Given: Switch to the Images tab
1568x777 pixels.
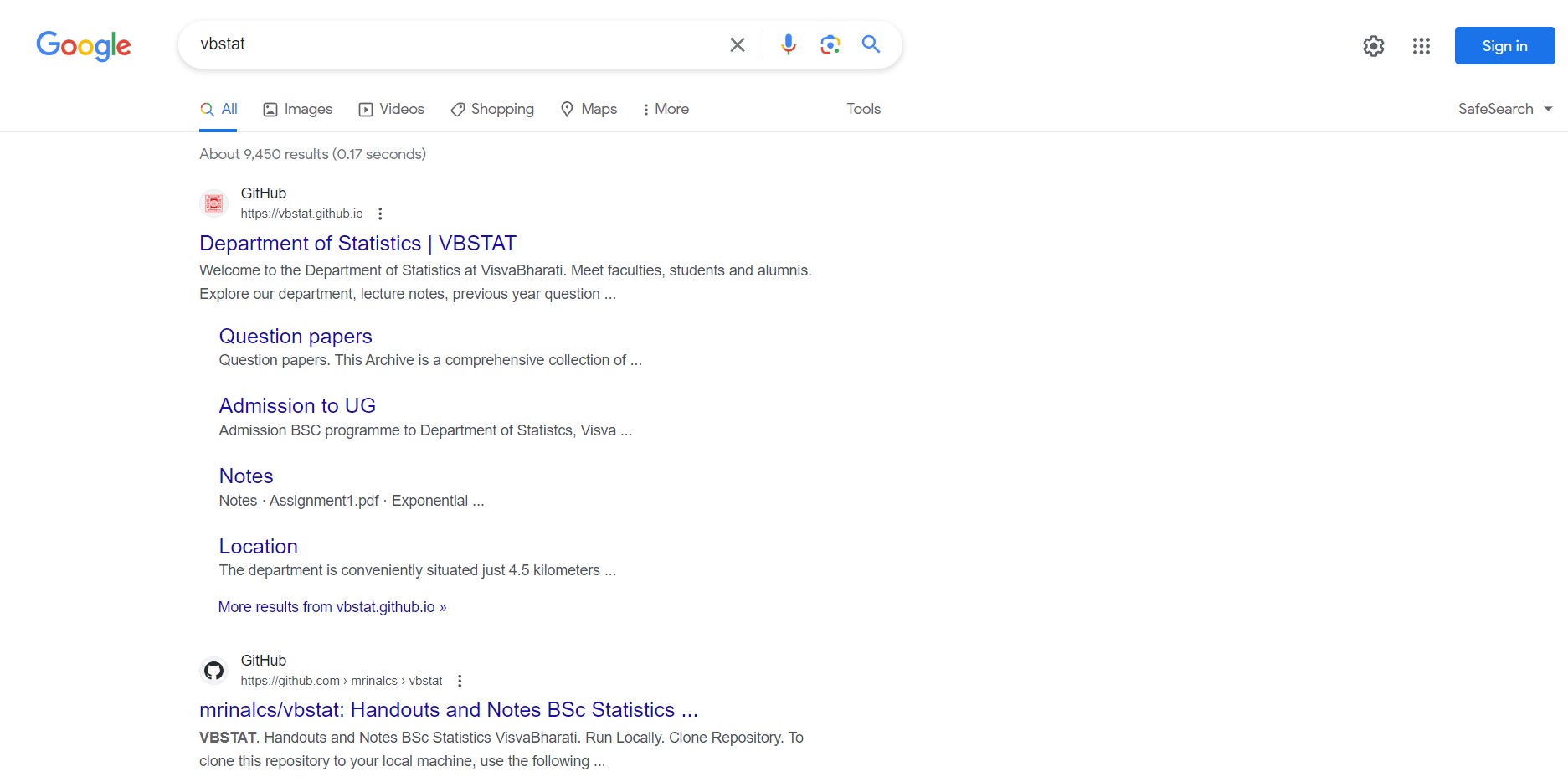Looking at the screenshot, I should 298,109.
